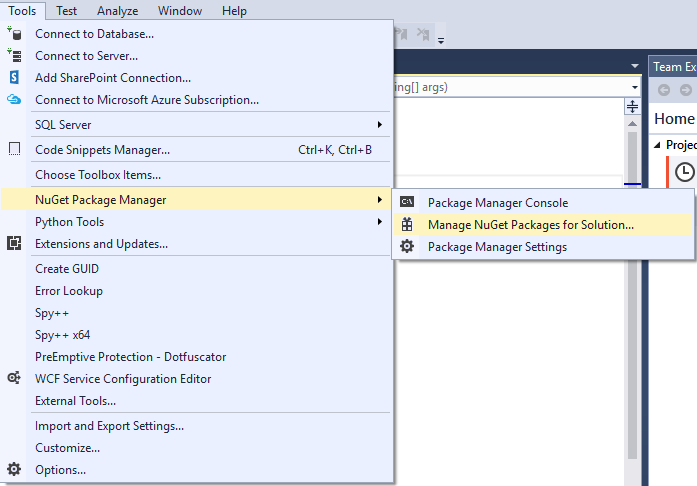Click the SharePoint connection icon
The width and height of the screenshot is (697, 486).
(x=14, y=77)
